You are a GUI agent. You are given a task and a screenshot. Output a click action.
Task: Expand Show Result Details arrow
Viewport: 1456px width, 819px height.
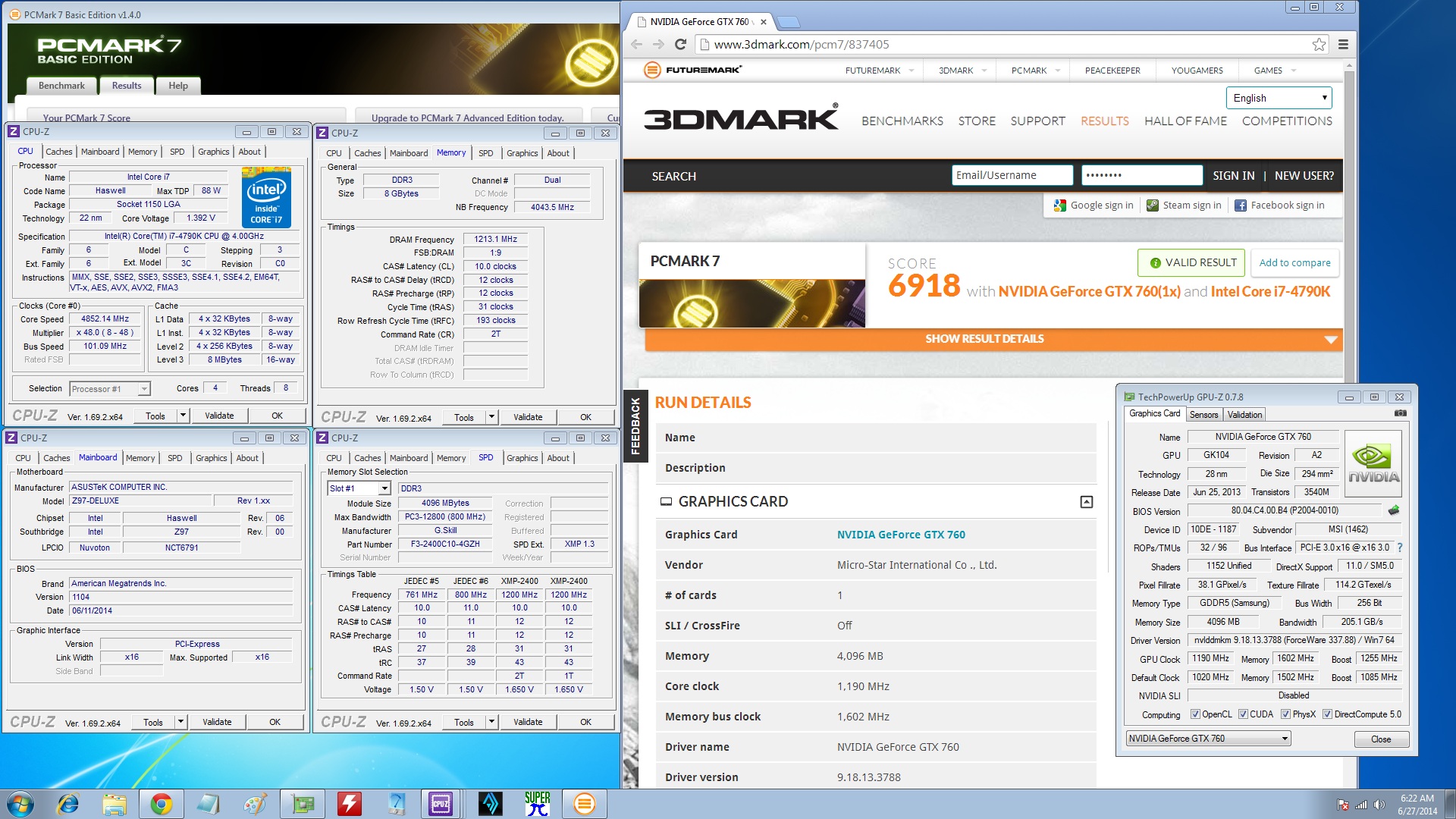pyautogui.click(x=1330, y=340)
